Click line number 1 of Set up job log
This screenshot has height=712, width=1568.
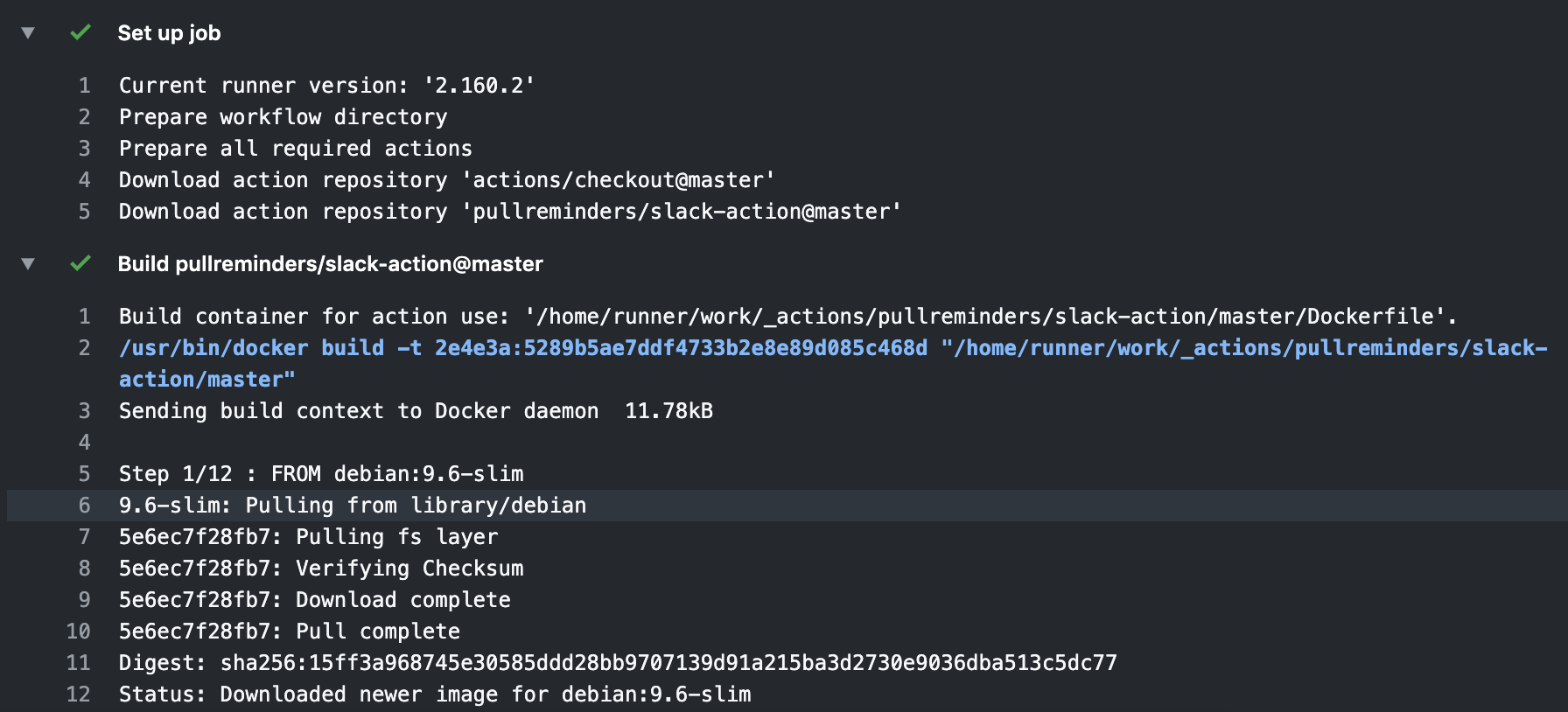(85, 86)
